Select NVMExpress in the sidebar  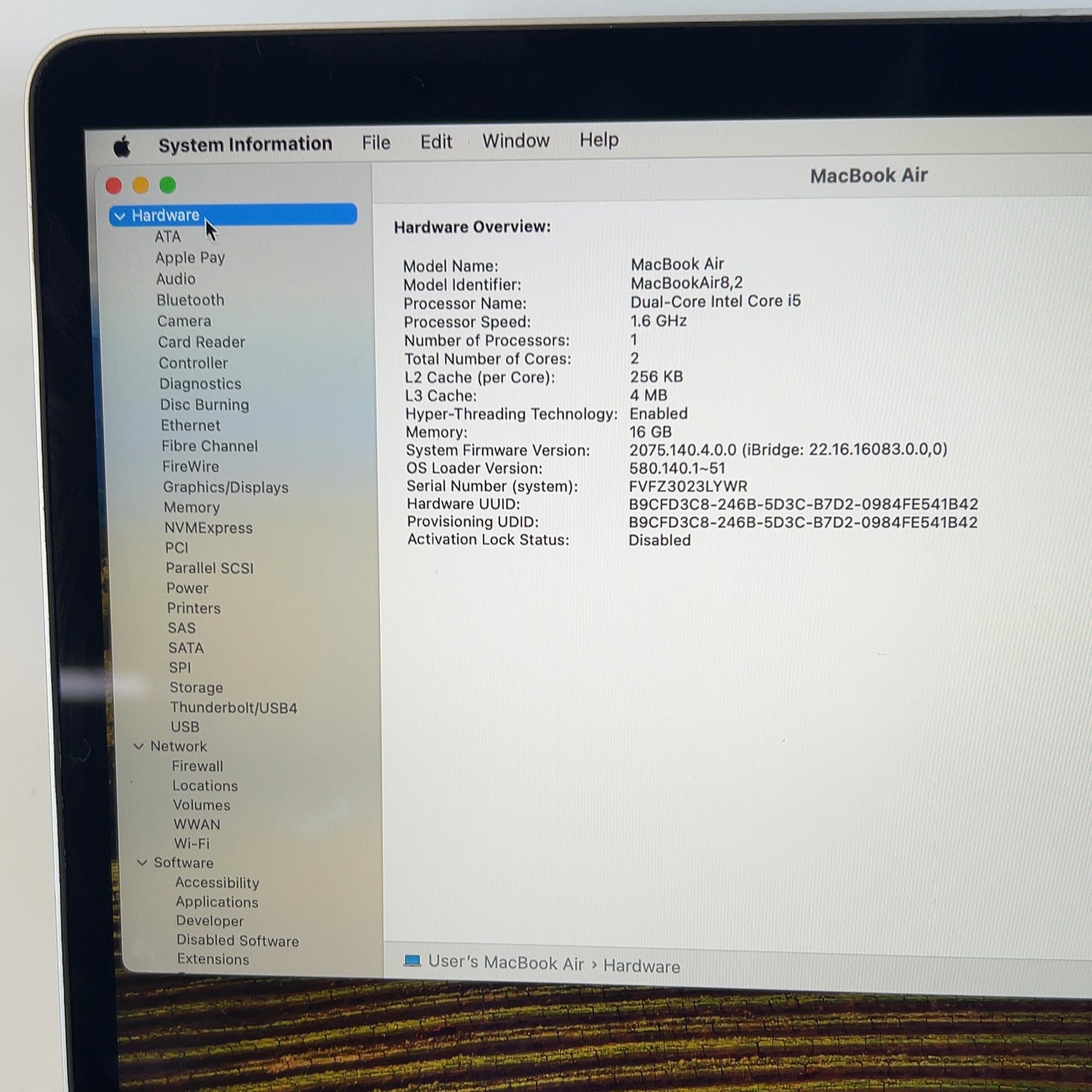(x=208, y=528)
